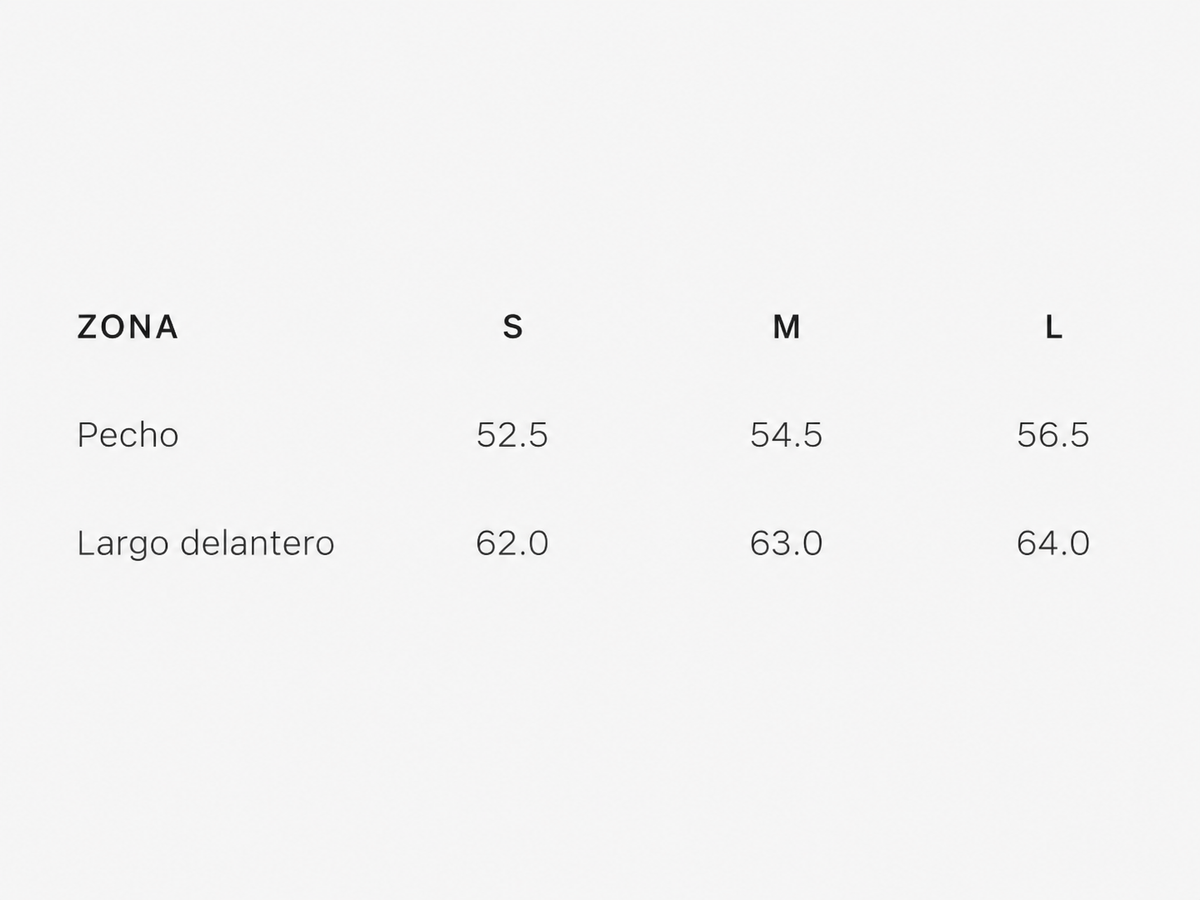
Task: Select the S size column header
Action: [512, 327]
